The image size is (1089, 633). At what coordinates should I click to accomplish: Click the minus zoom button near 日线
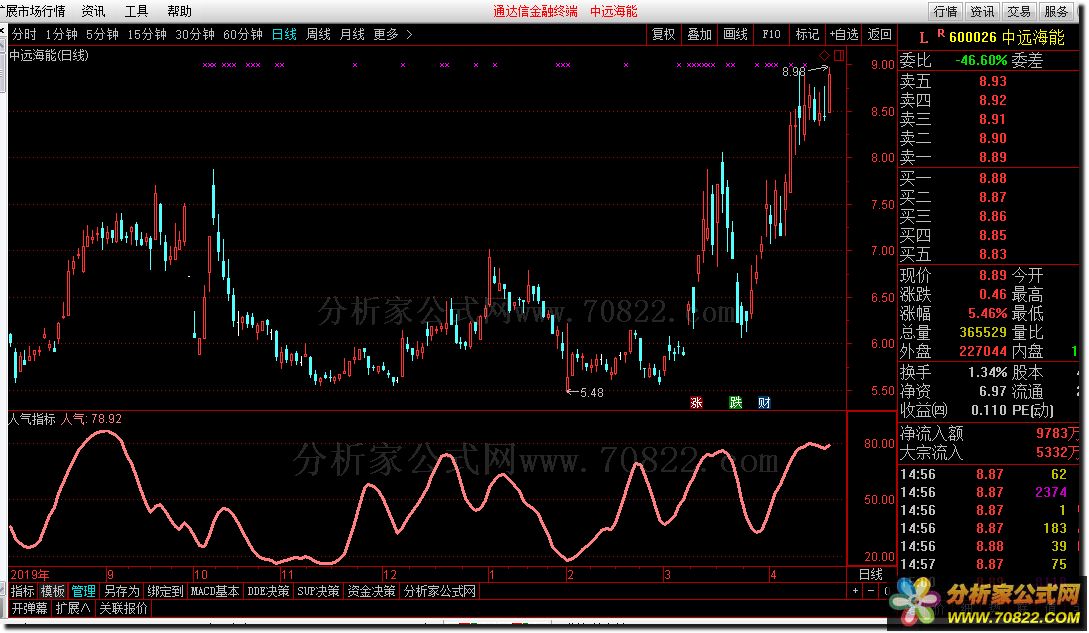(871, 591)
